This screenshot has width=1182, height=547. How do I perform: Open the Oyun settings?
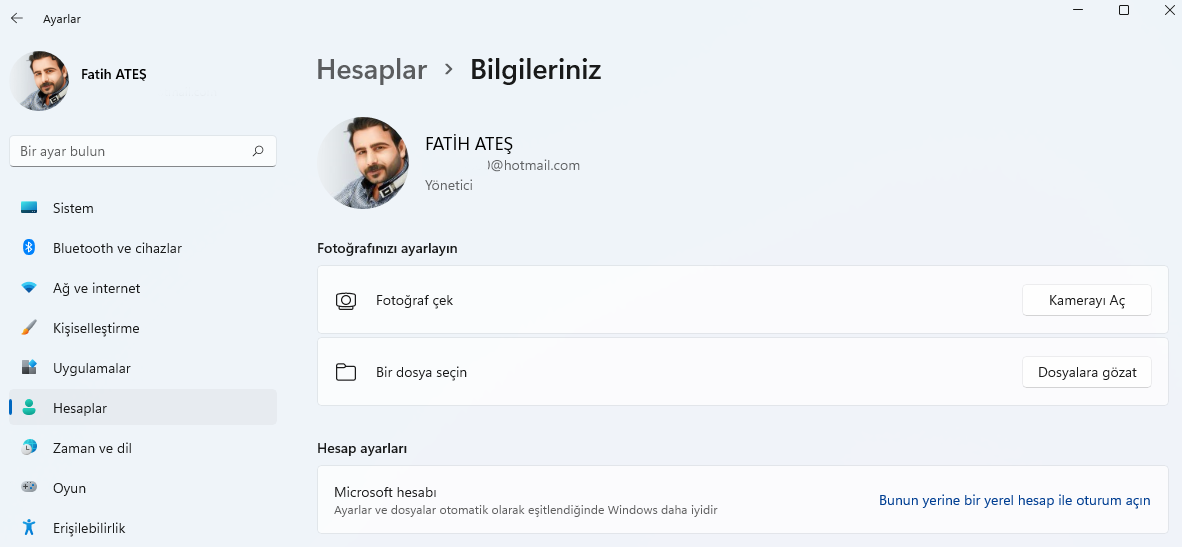coord(142,487)
